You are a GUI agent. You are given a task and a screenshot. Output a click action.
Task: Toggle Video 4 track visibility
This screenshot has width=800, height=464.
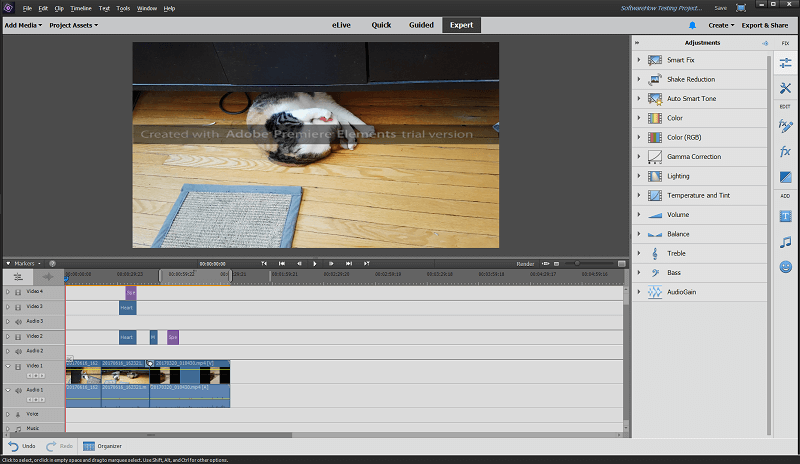[x=18, y=292]
